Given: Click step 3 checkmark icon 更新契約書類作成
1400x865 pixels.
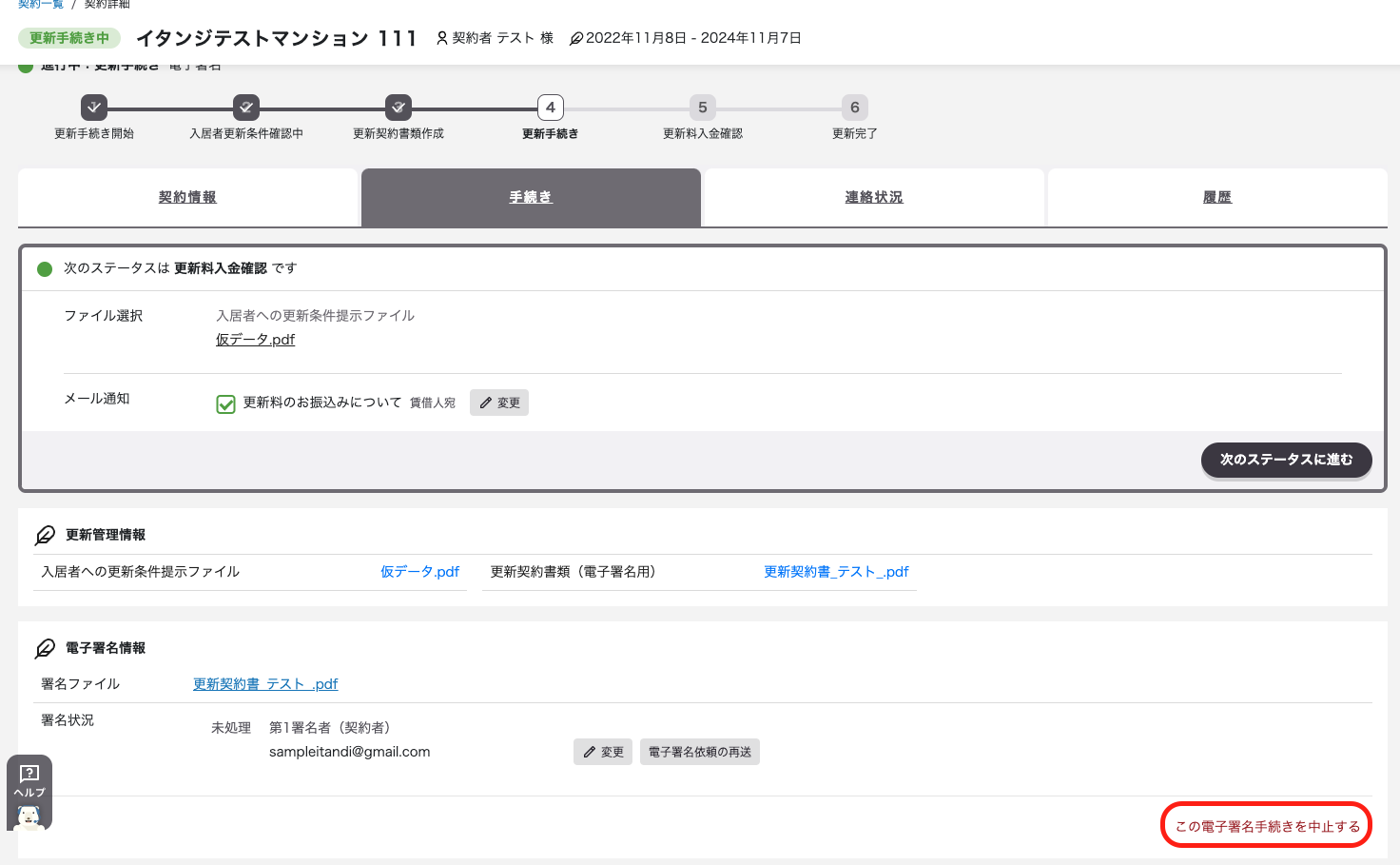Looking at the screenshot, I should (x=399, y=108).
